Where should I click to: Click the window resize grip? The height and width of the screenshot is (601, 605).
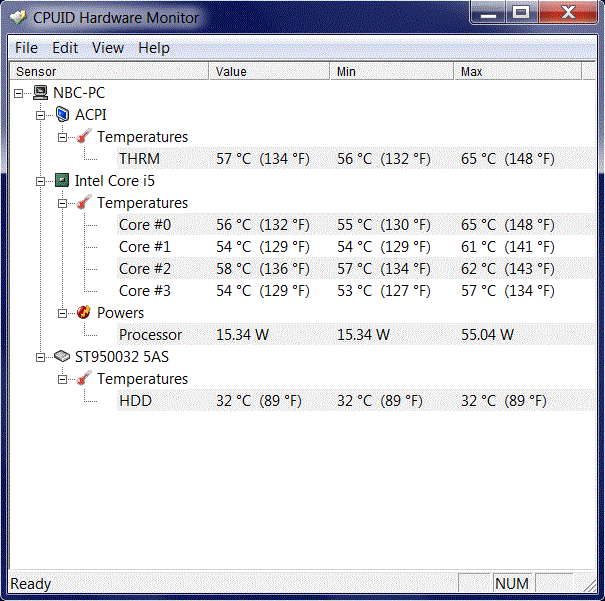[589, 585]
